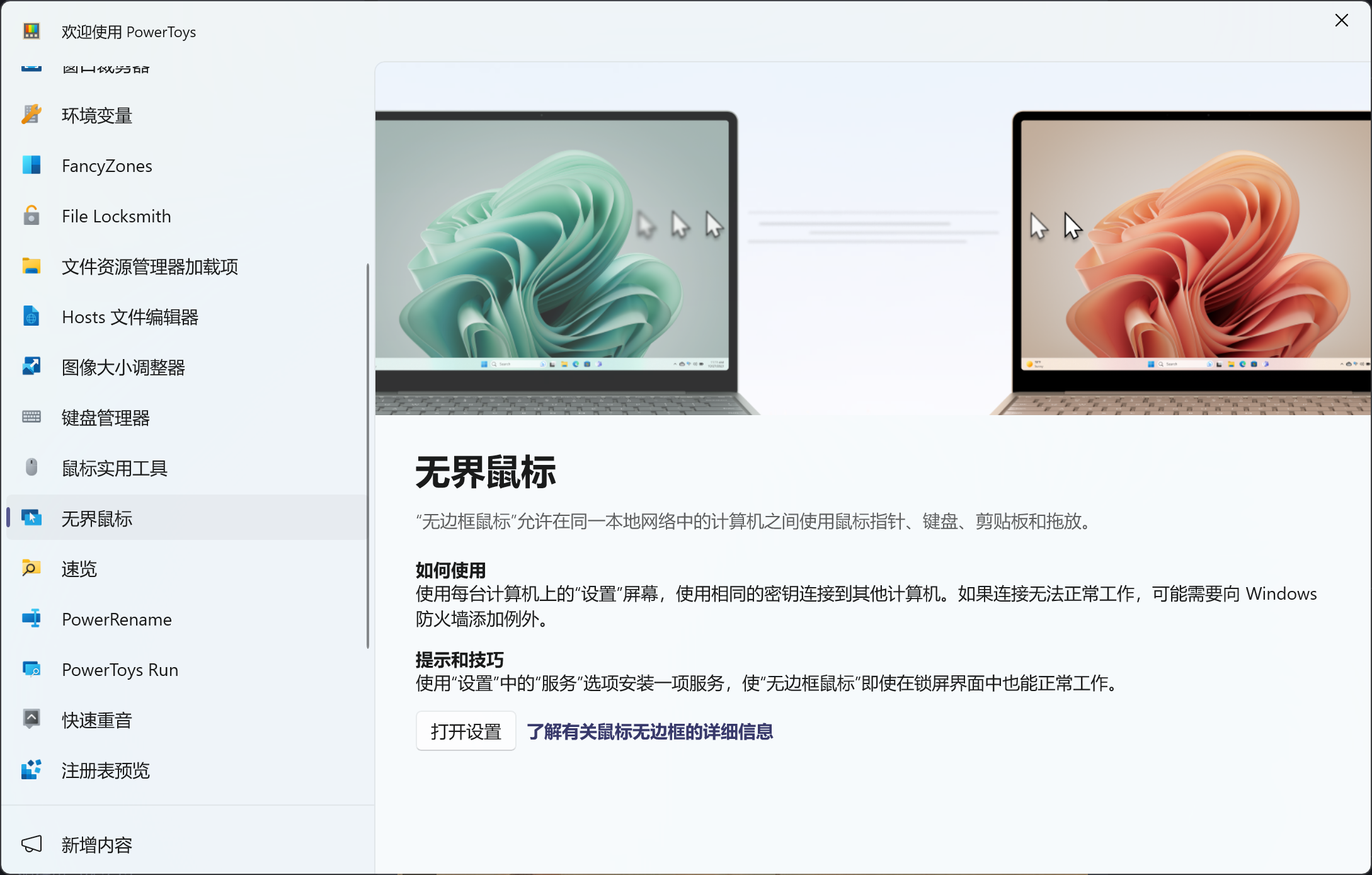Click the 鼠标实用工具 mouse icon
Viewport: 1372px width, 875px height.
click(31, 467)
